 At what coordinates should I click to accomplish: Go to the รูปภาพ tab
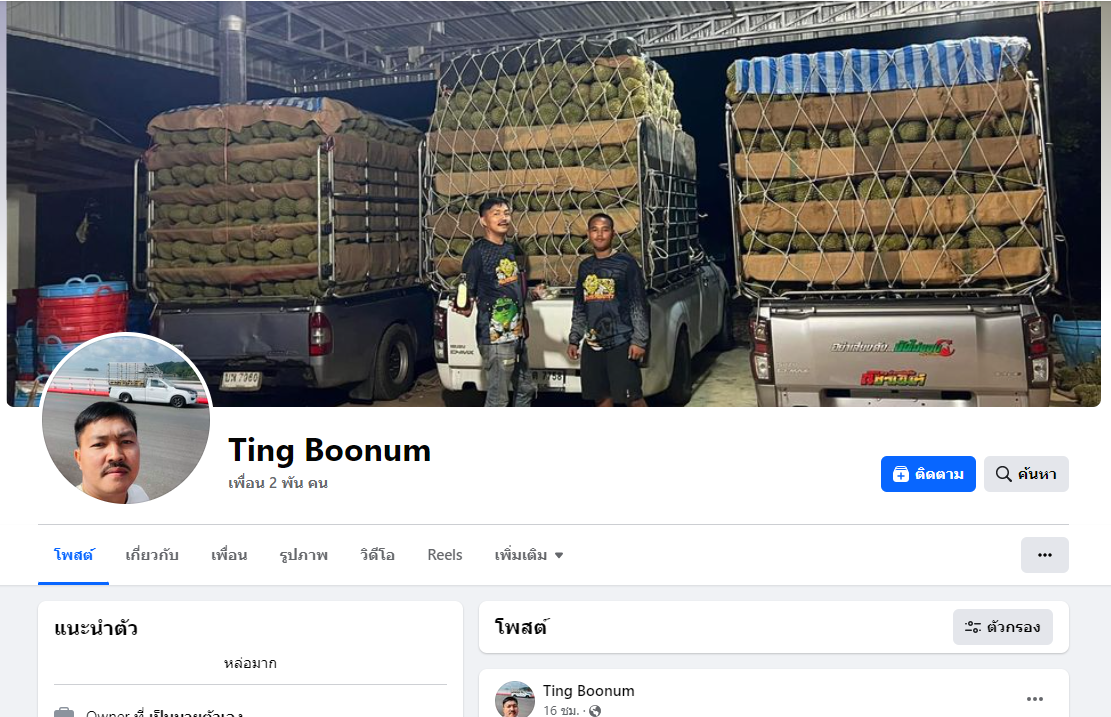(303, 555)
